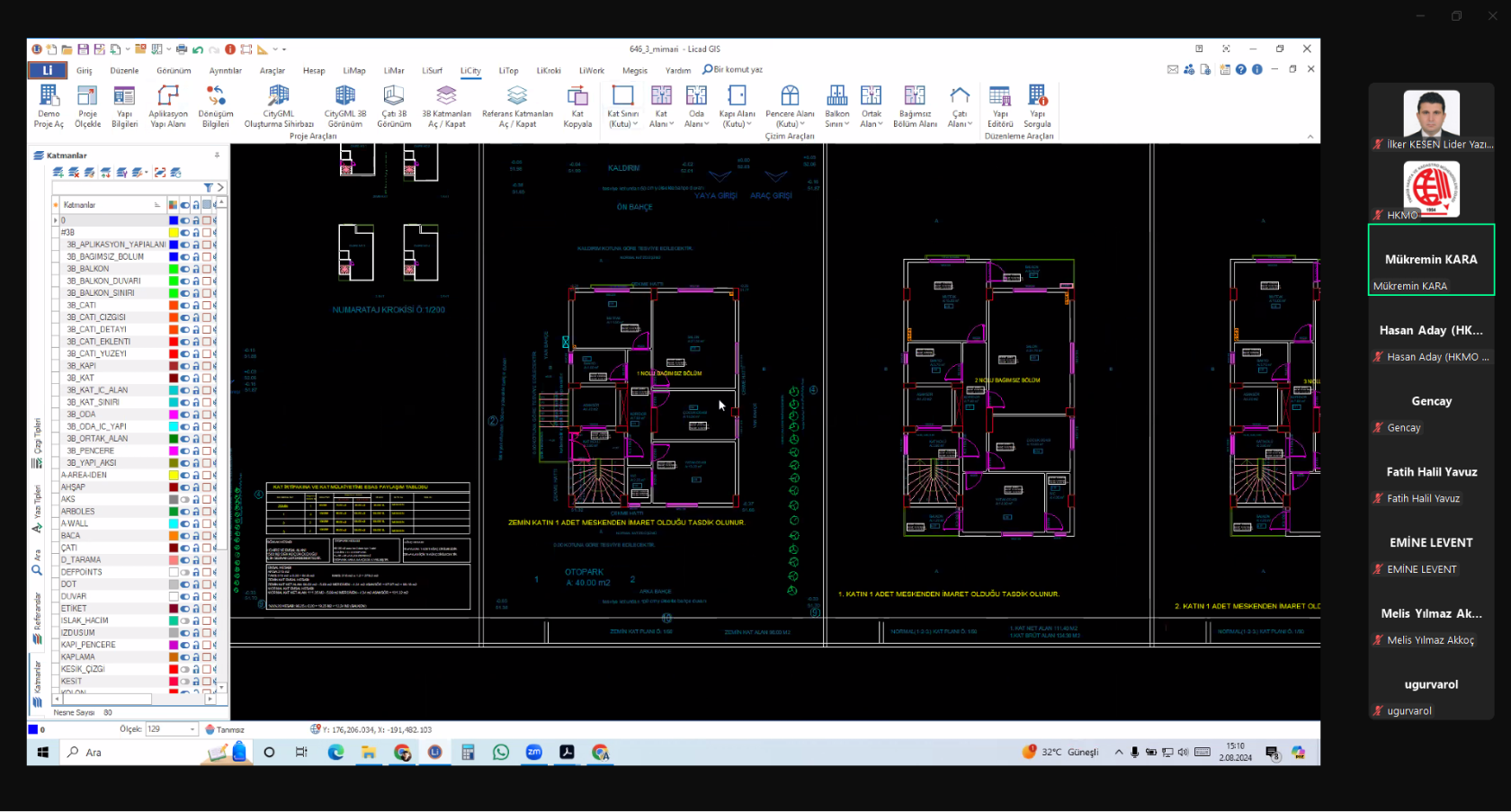Click the delete layer icon in Katmanlar panel

click(x=74, y=172)
